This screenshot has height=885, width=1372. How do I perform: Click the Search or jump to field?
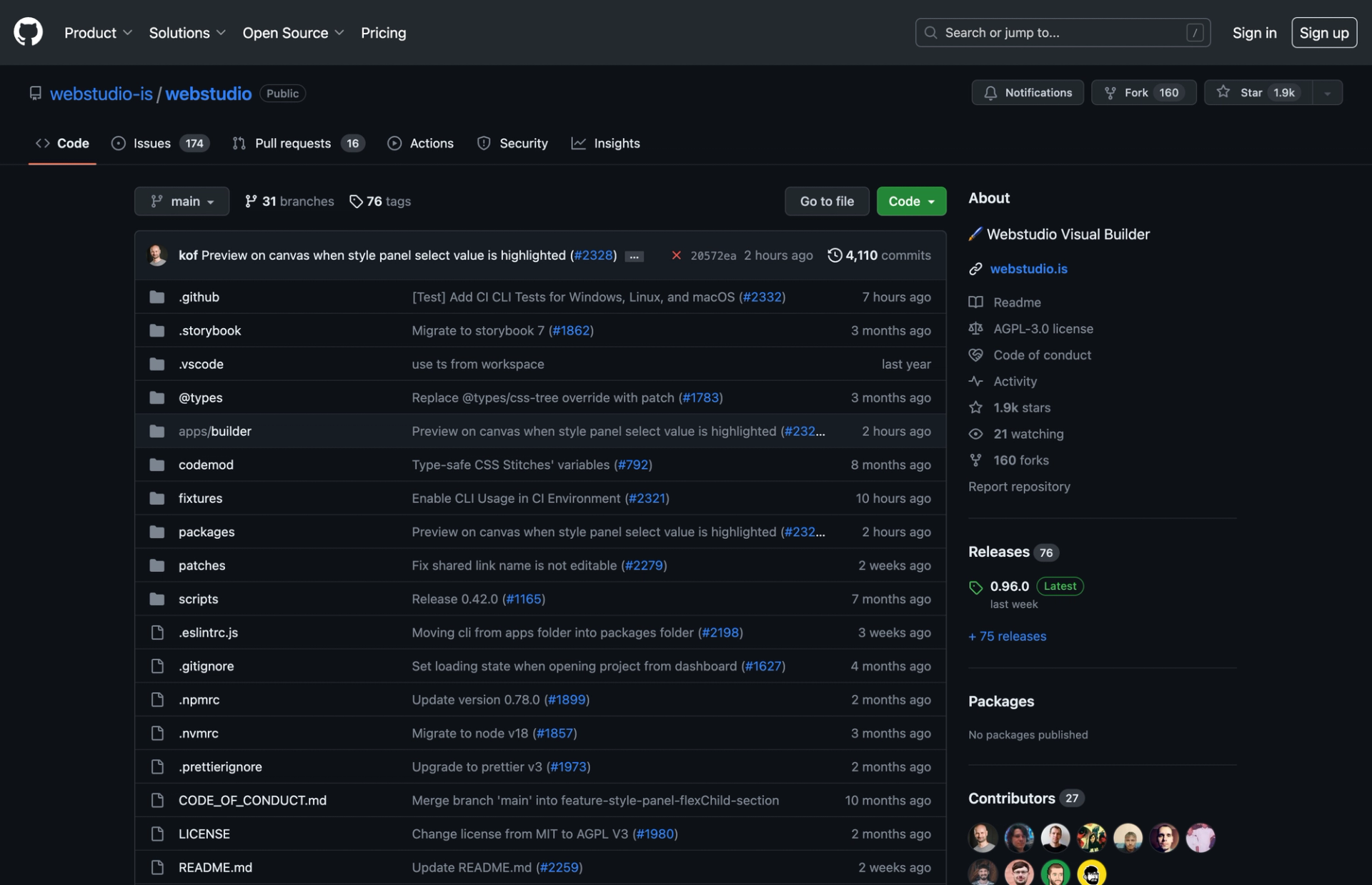pos(1062,33)
